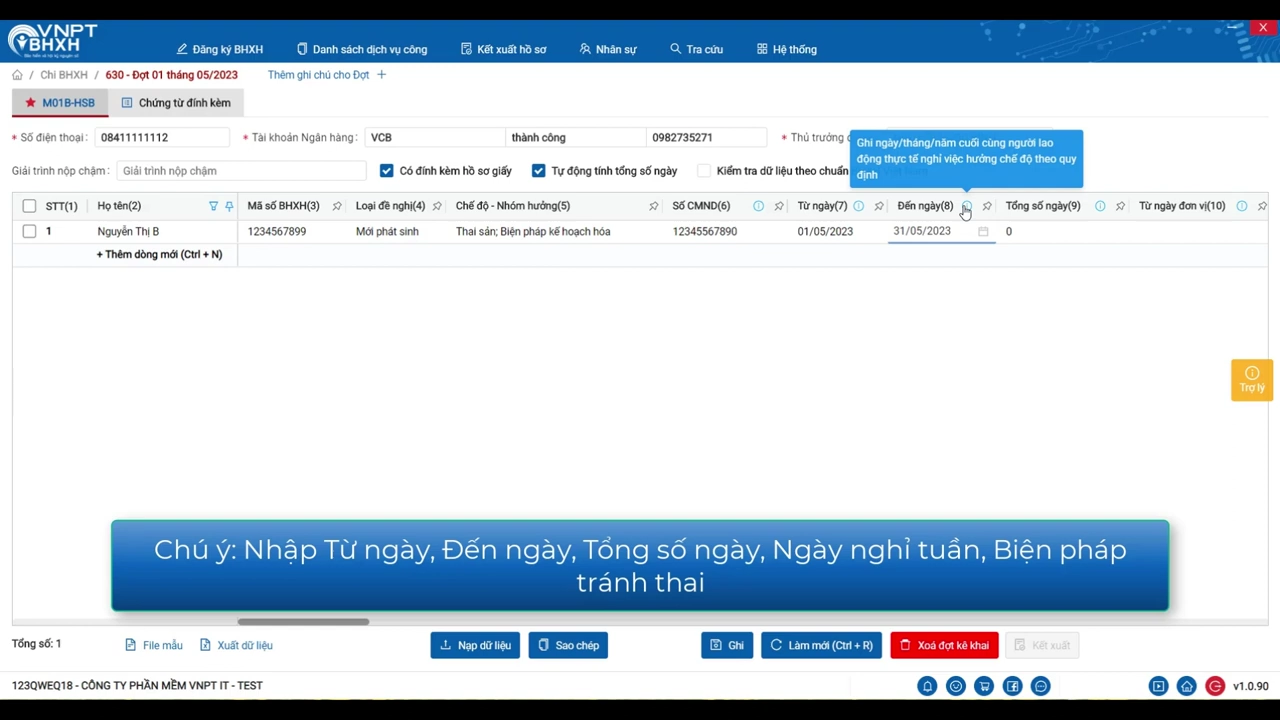This screenshot has width=1280, height=720.
Task: Click the shopping cart icon in the footer
Action: coord(984,686)
